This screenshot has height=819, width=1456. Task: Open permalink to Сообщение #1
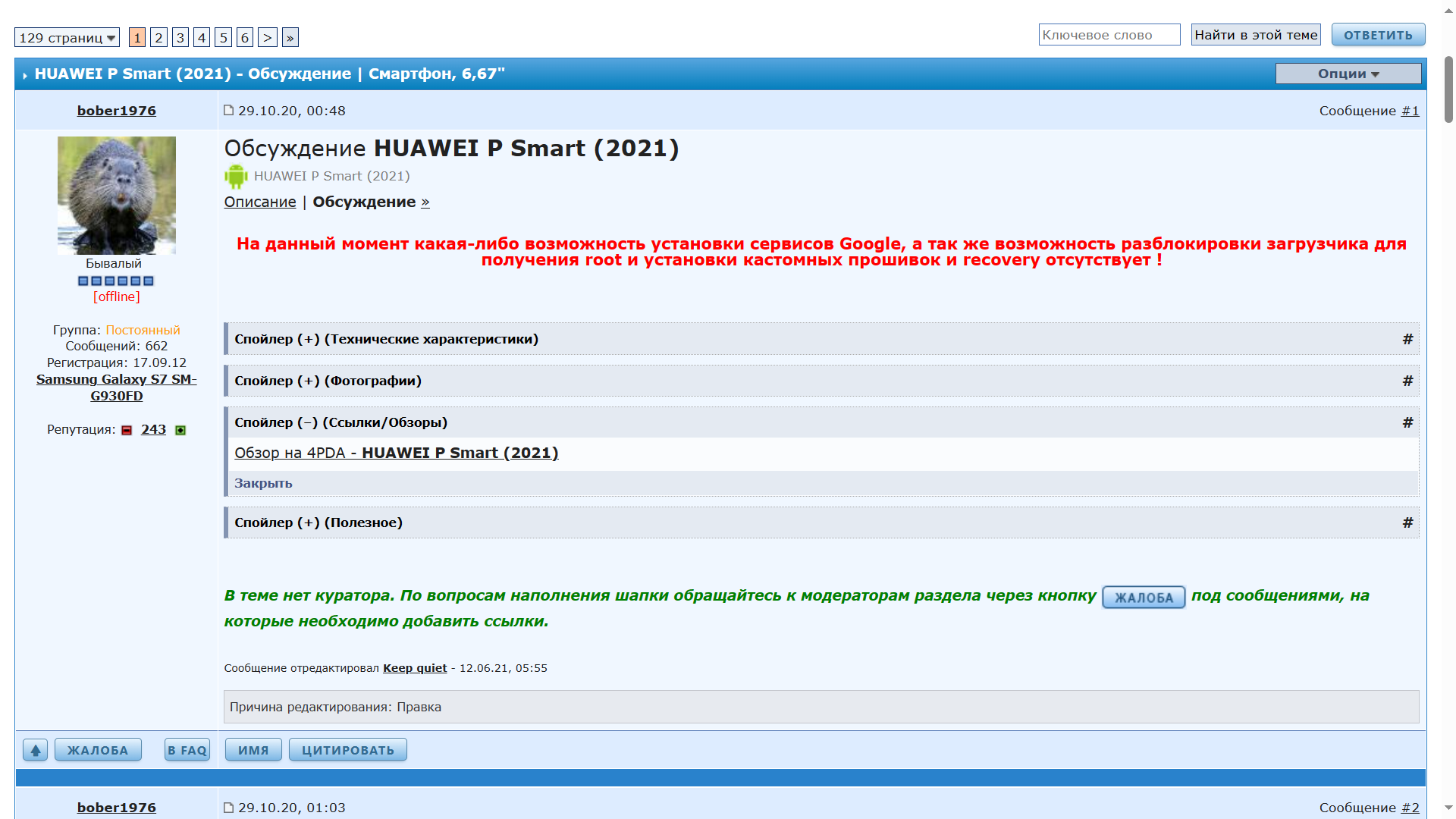point(1410,111)
